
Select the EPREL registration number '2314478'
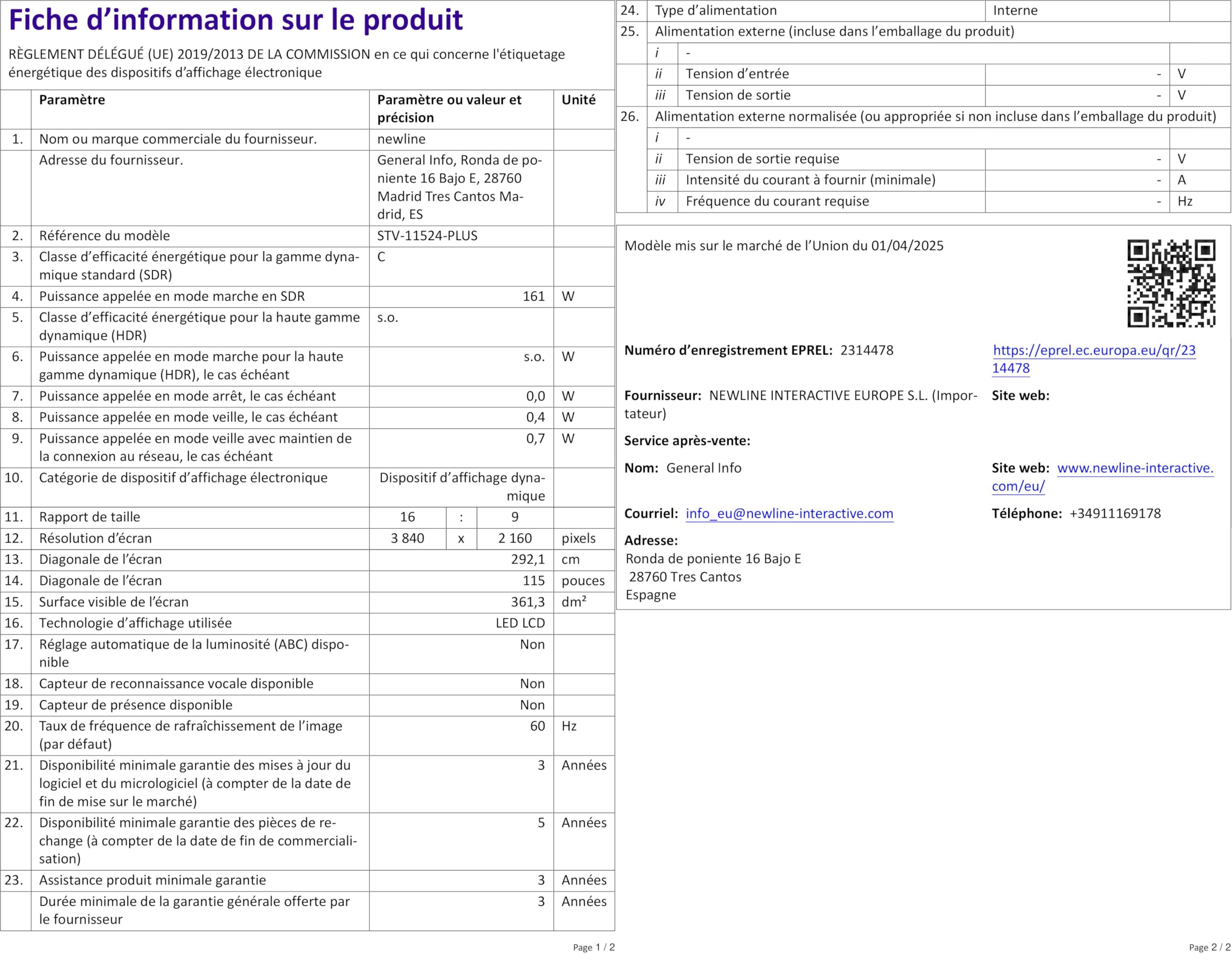click(x=866, y=350)
